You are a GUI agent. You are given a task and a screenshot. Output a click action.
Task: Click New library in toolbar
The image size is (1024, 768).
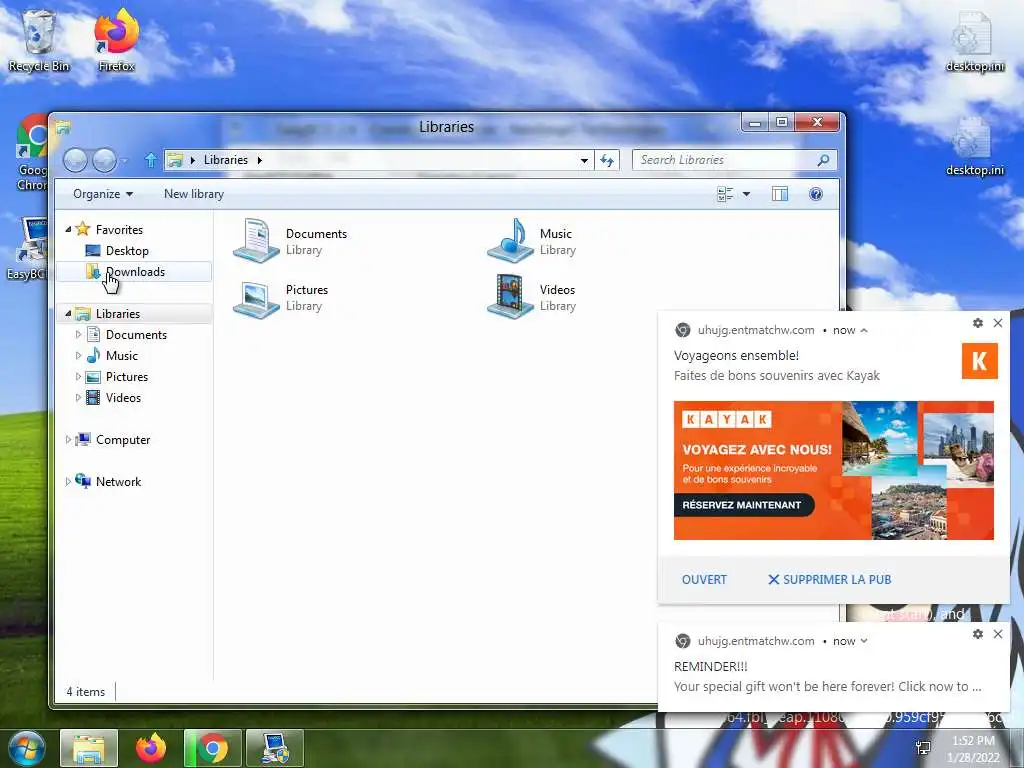pyautogui.click(x=194, y=194)
